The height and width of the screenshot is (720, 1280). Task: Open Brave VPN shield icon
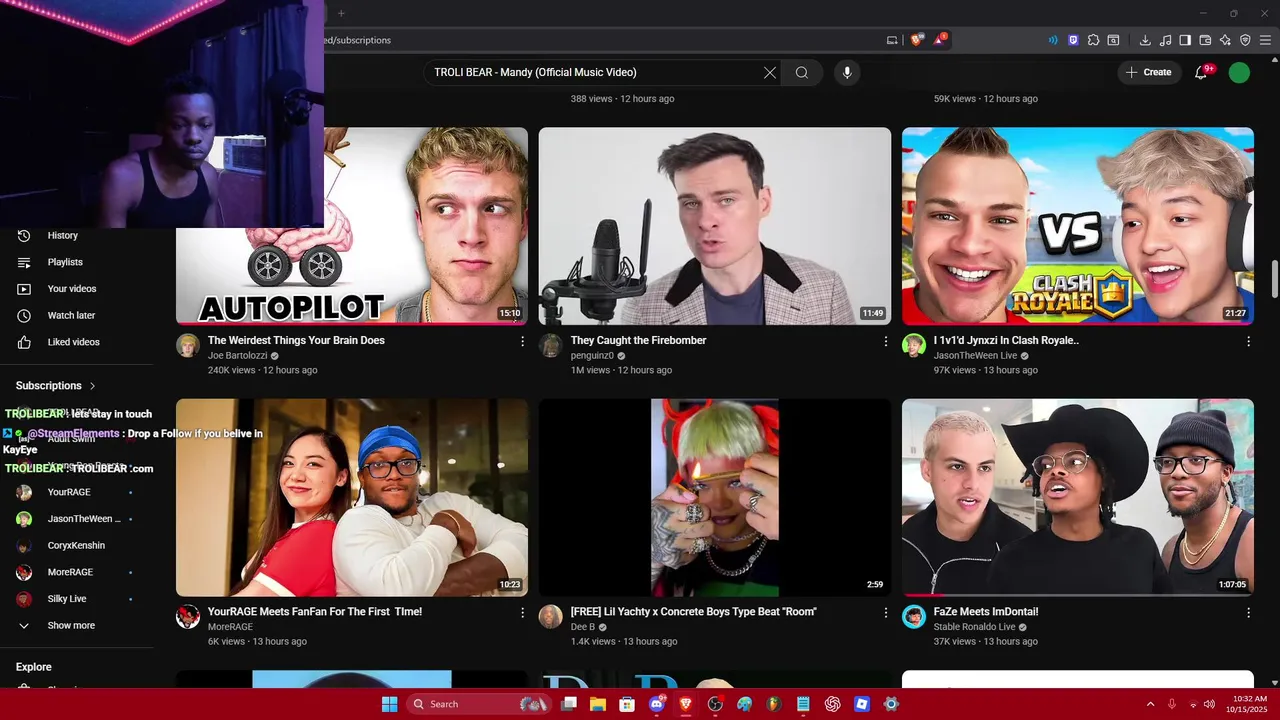pyautogui.click(x=1245, y=40)
